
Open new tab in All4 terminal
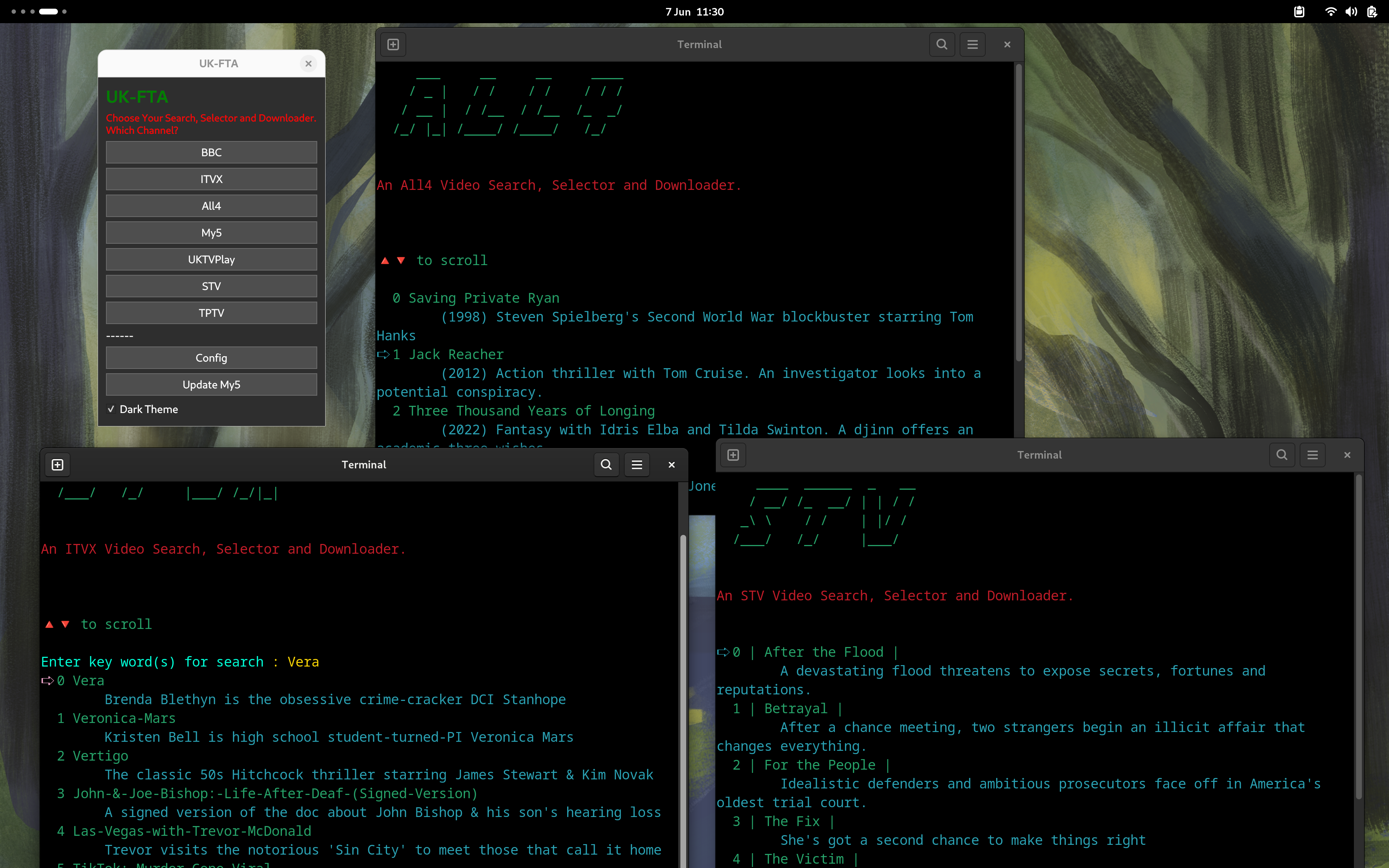(393, 44)
